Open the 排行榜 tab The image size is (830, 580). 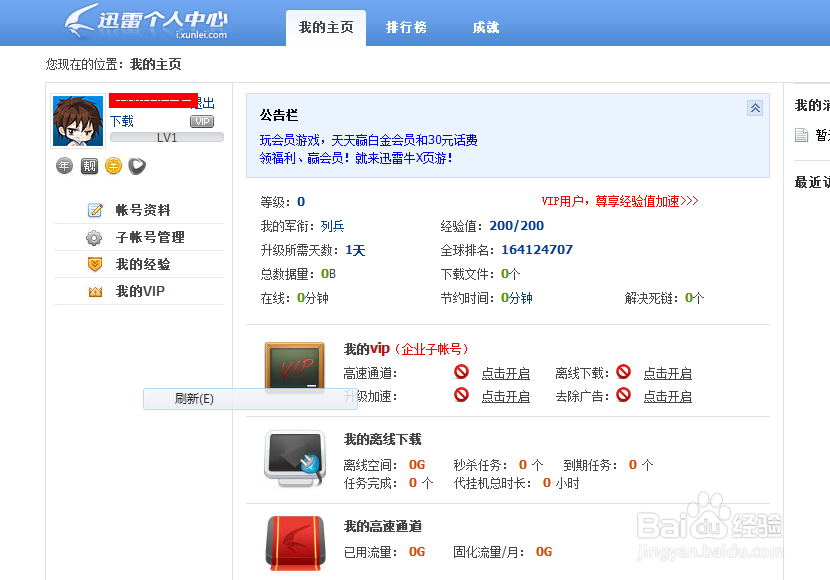(406, 28)
